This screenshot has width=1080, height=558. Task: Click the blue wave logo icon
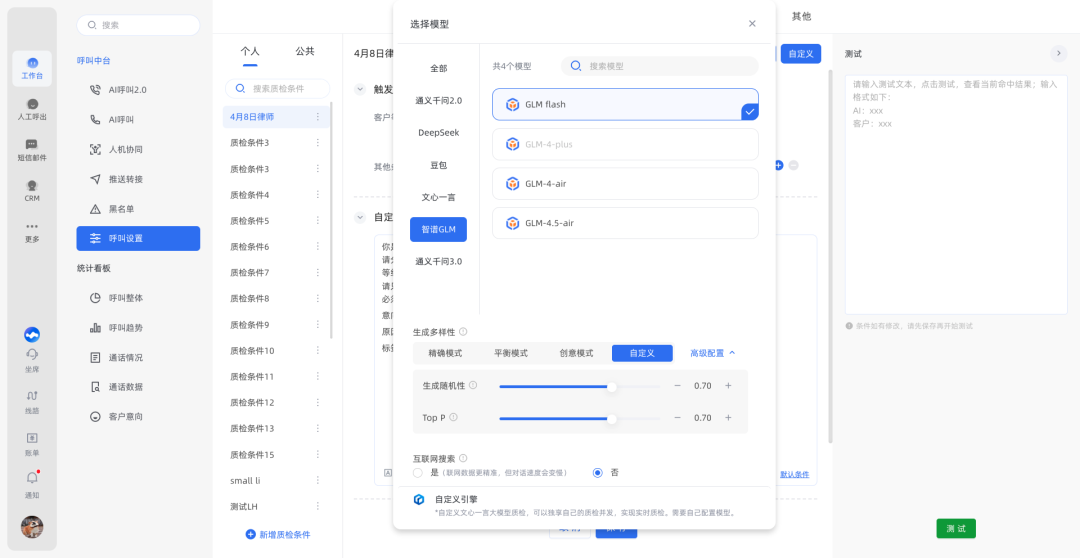pos(32,335)
